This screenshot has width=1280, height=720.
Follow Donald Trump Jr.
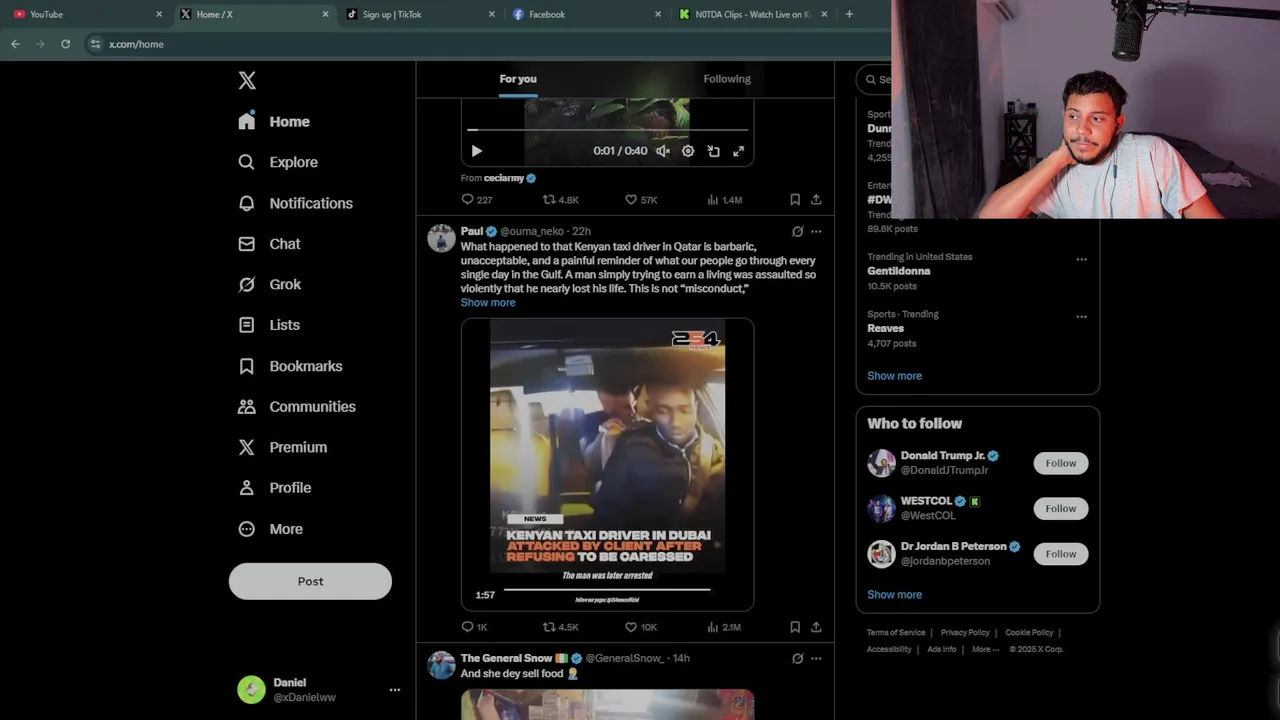pyautogui.click(x=1061, y=463)
